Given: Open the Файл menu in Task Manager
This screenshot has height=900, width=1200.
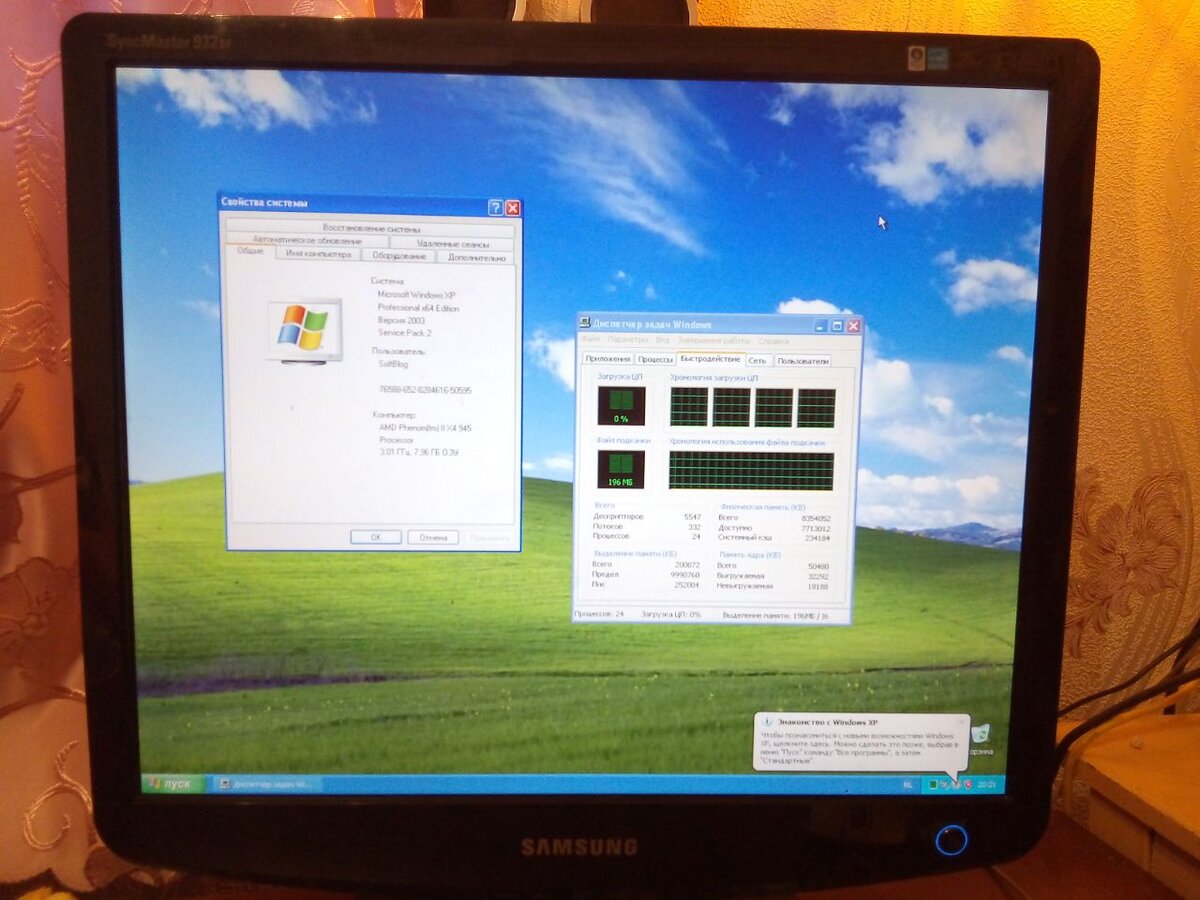Looking at the screenshot, I should (591, 341).
